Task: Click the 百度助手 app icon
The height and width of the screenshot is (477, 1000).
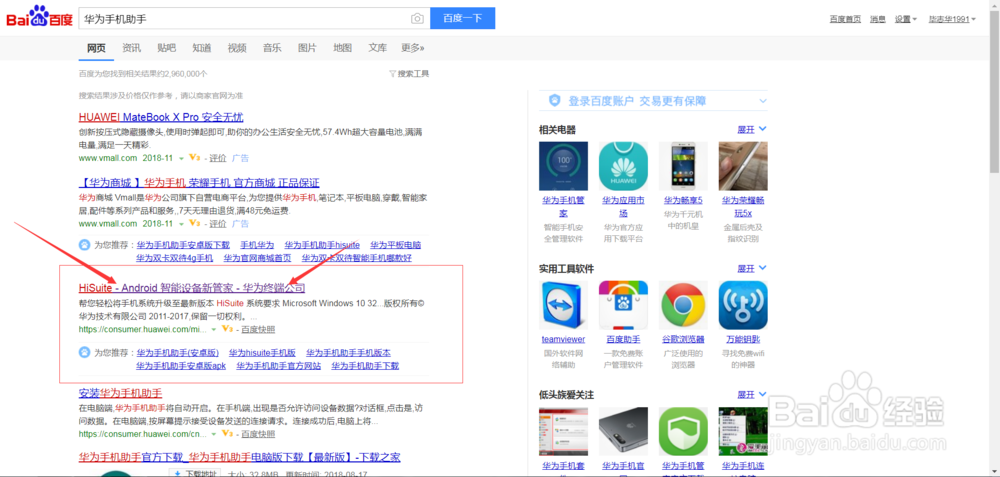Action: click(x=623, y=305)
